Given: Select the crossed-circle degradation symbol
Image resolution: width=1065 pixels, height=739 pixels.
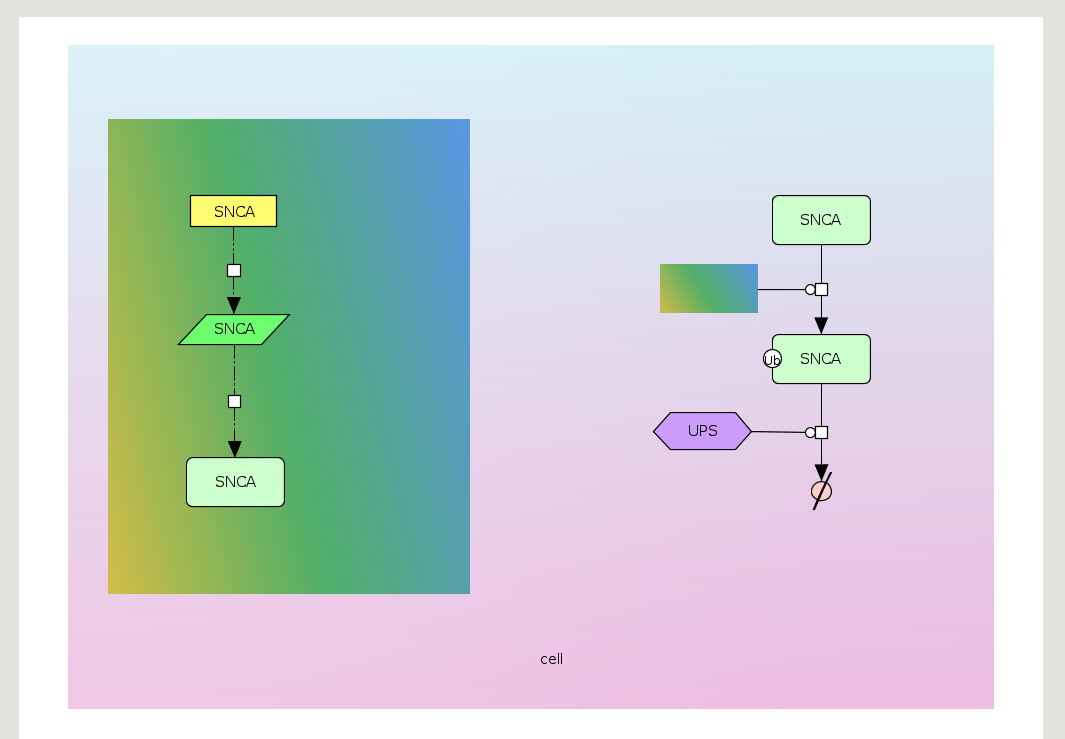Looking at the screenshot, I should coord(821,491).
